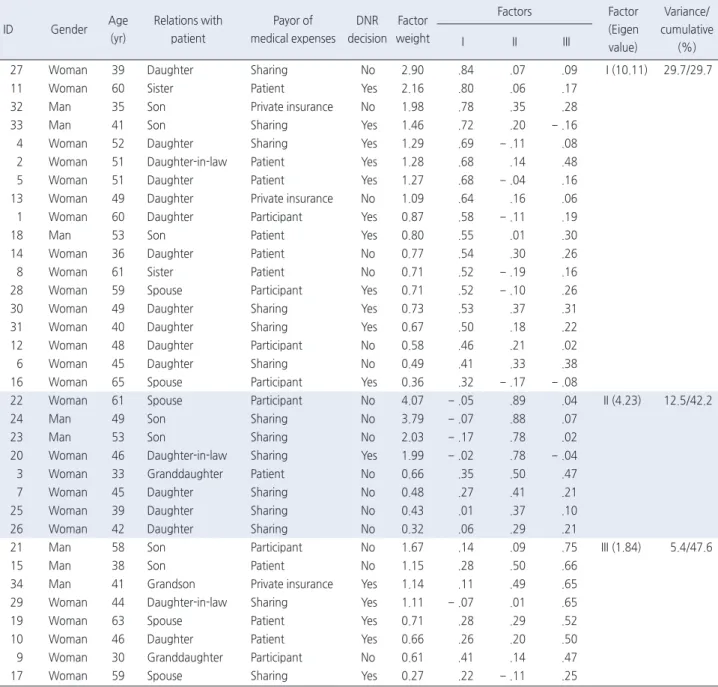The width and height of the screenshot is (718, 687).
Task: Click the 'DNR decision' column header
Action: (367, 30)
